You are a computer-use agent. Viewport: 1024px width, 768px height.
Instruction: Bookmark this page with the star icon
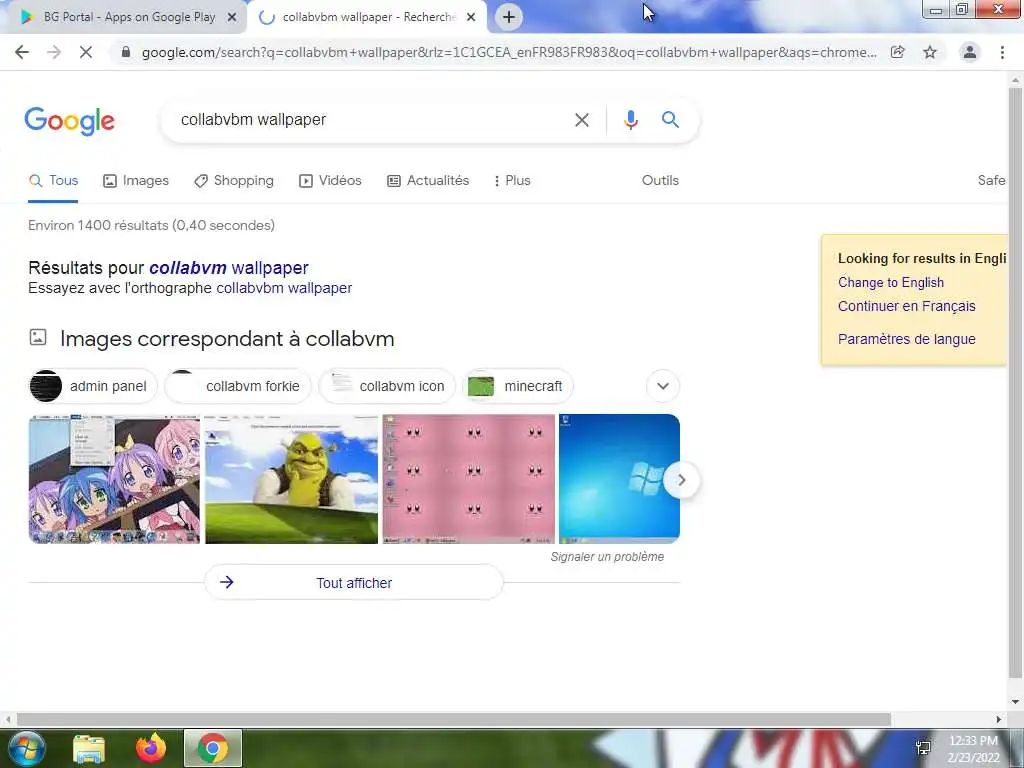[x=930, y=52]
